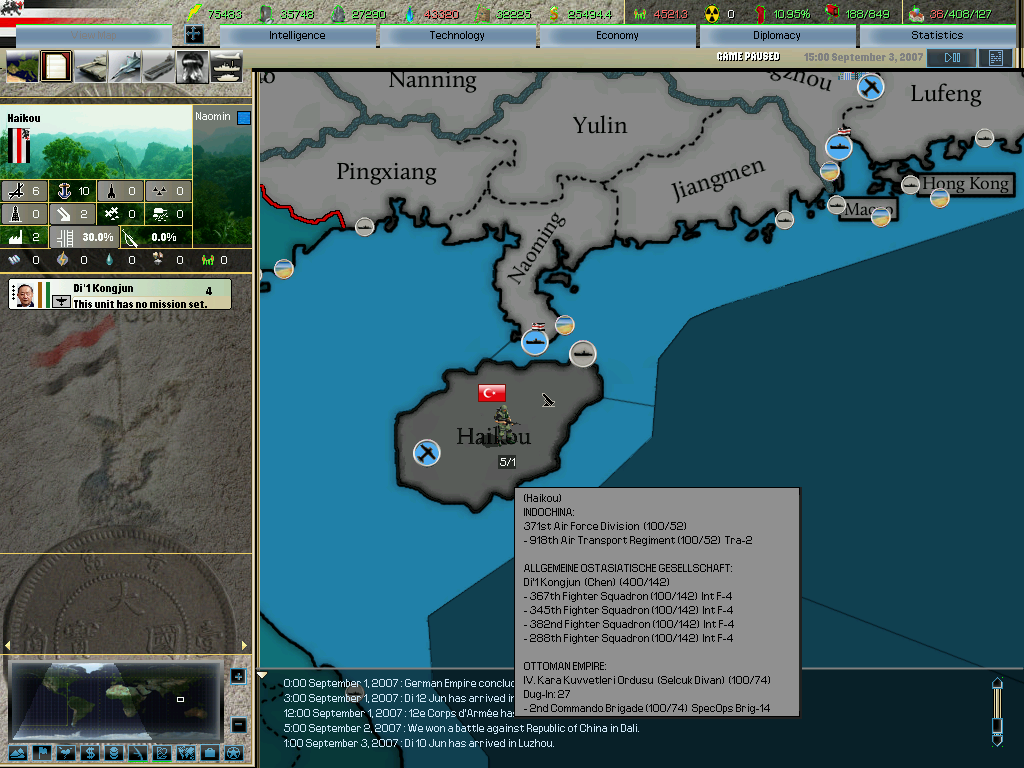The image size is (1024, 768).
Task: Click the aircraft carrier naval units icon
Action: point(159,67)
